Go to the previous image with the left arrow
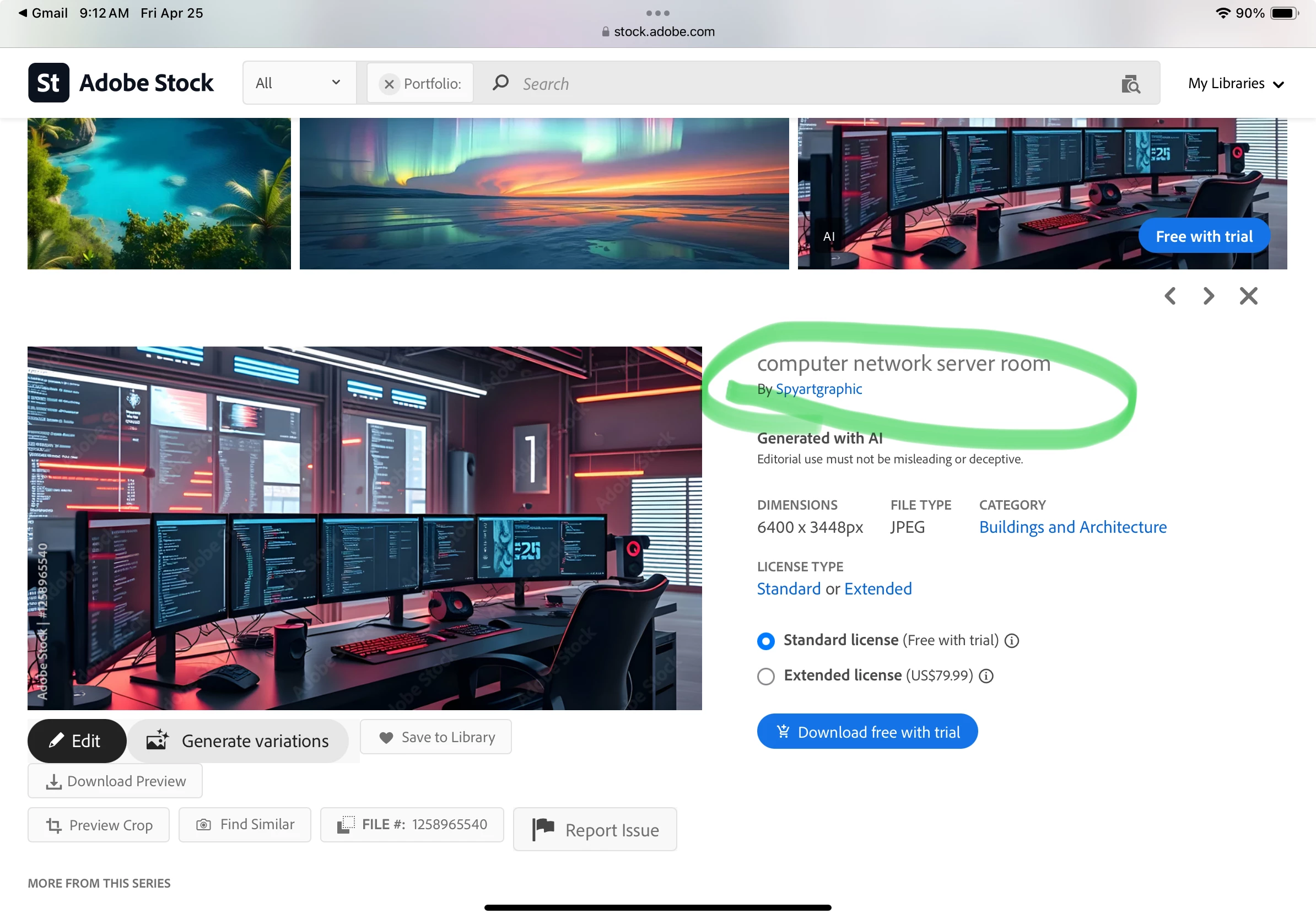Image resolution: width=1316 pixels, height=919 pixels. tap(1170, 296)
